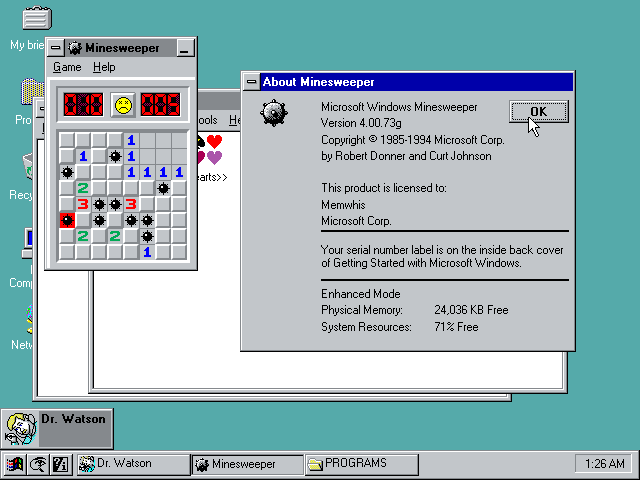Click the red exploded mine cell
640x480 pixels.
tap(67, 221)
